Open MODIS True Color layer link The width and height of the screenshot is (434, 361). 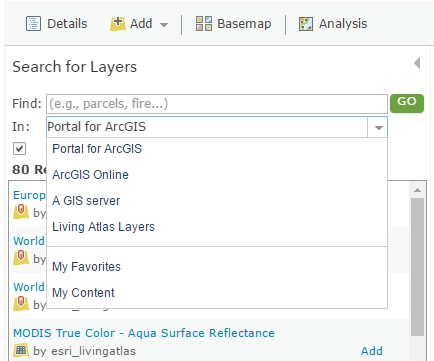click(x=144, y=333)
